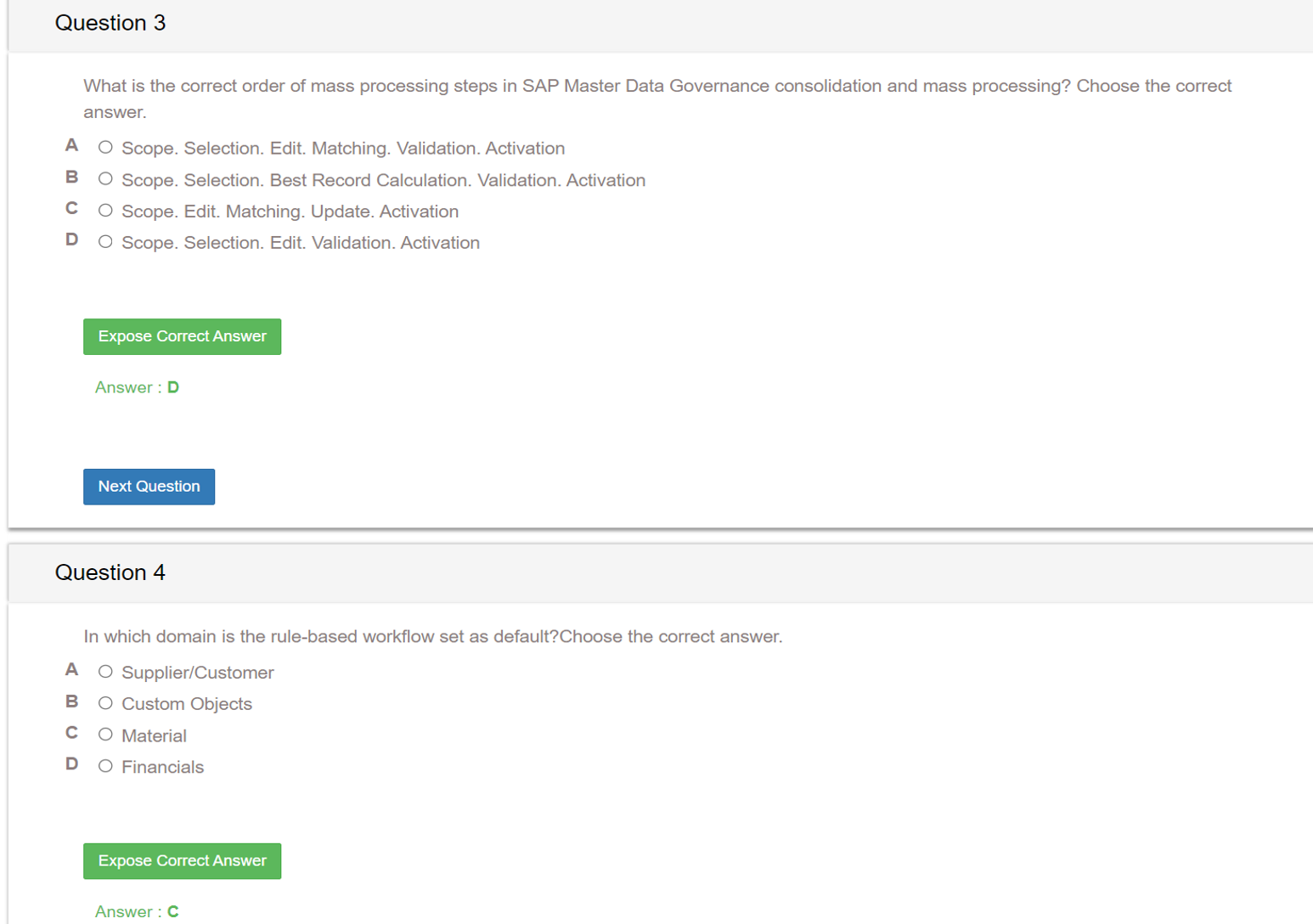This screenshot has width=1313, height=924.
Task: Click the revealed Answer : D text
Action: pyautogui.click(x=137, y=387)
